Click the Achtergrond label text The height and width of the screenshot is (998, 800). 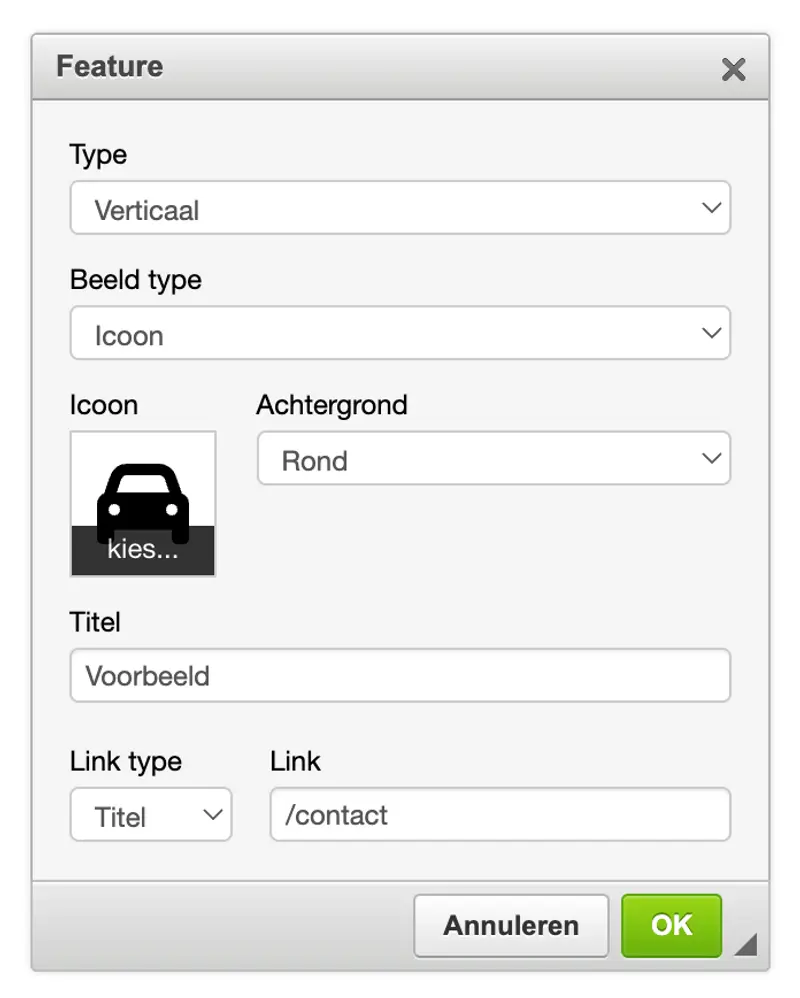pyautogui.click(x=332, y=405)
